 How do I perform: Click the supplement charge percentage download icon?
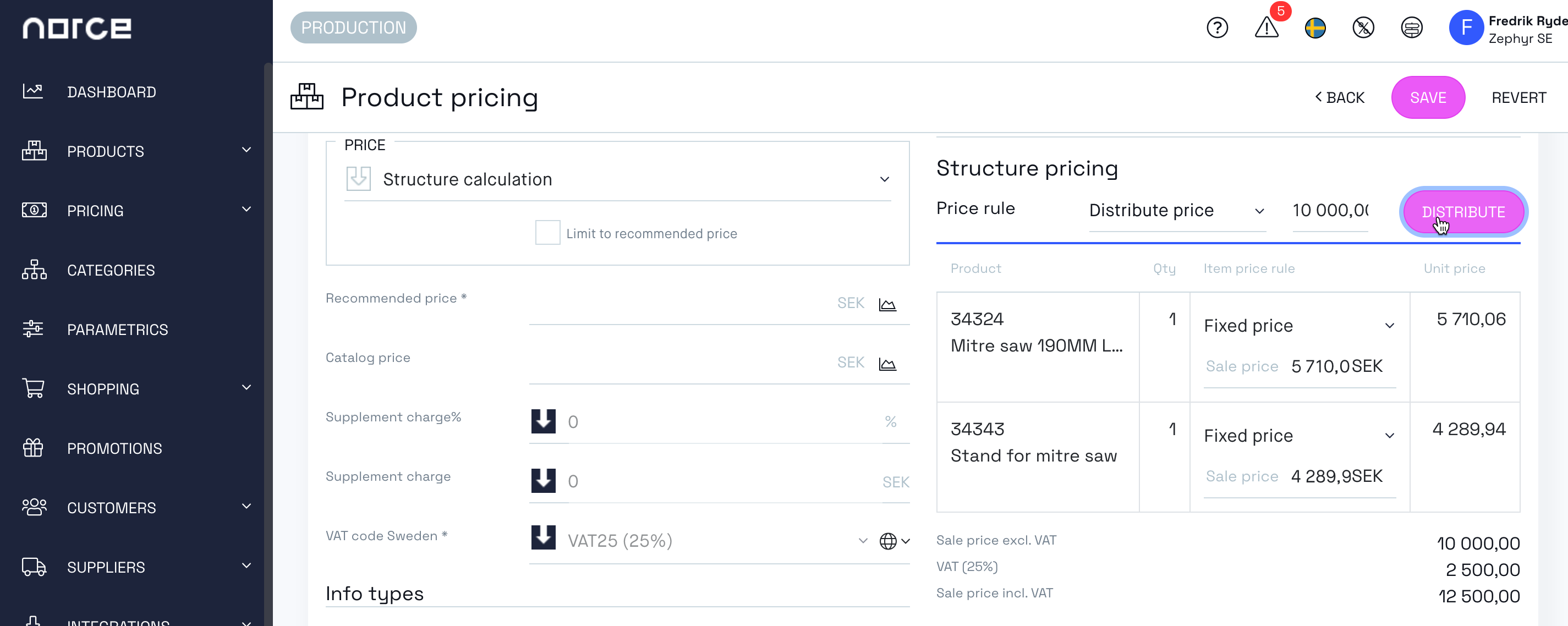click(x=544, y=420)
